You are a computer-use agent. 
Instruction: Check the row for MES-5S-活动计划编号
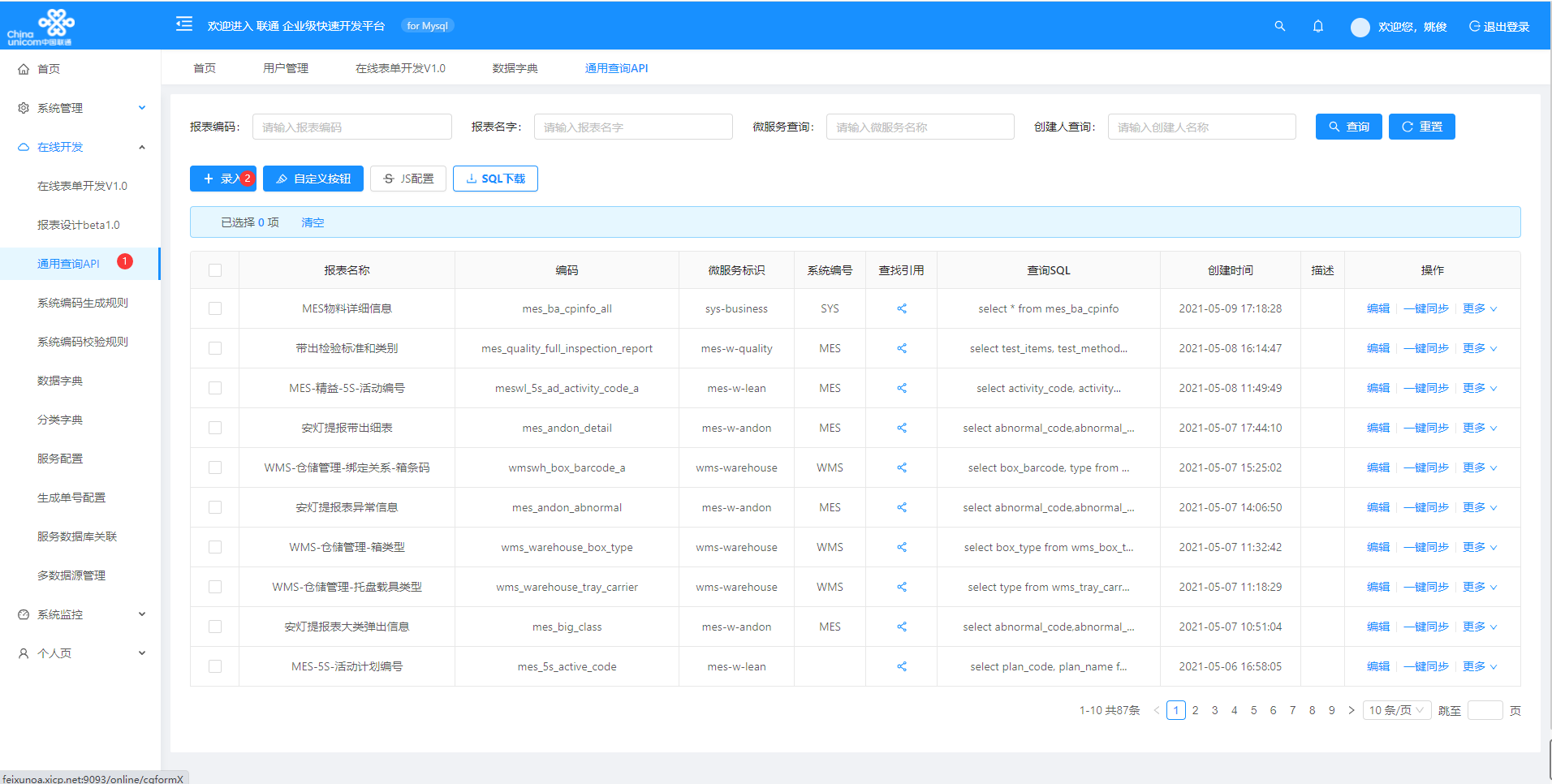[215, 666]
